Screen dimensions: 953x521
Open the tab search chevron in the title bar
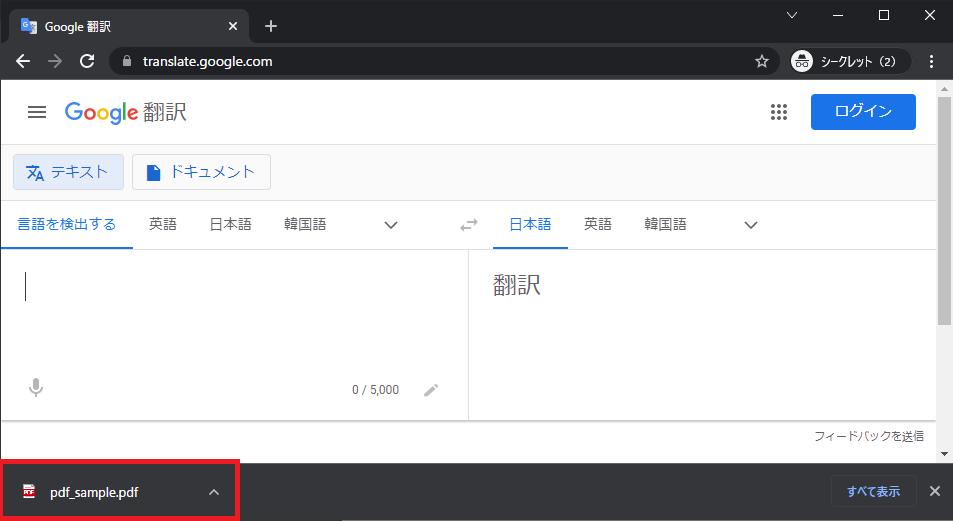point(792,15)
